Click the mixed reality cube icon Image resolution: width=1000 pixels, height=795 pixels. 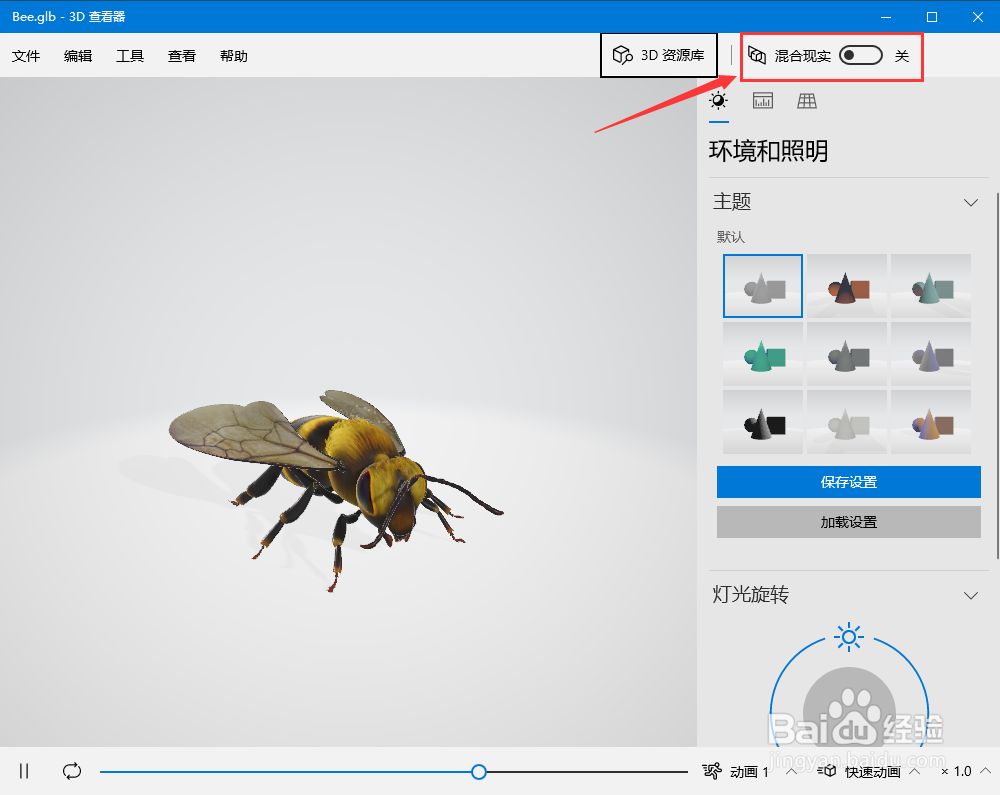coord(757,55)
